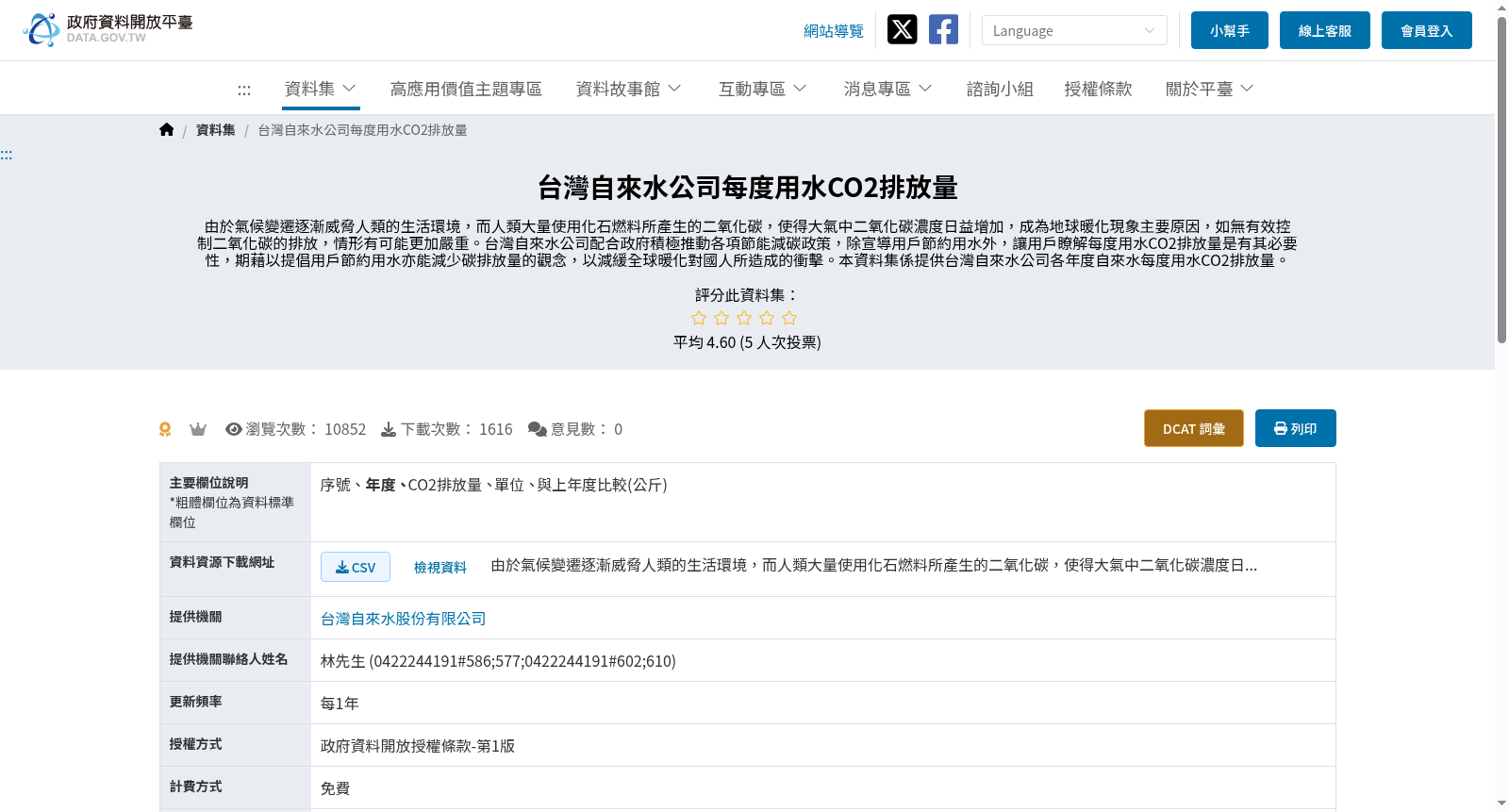Click the 網站導覽 link

click(834, 31)
